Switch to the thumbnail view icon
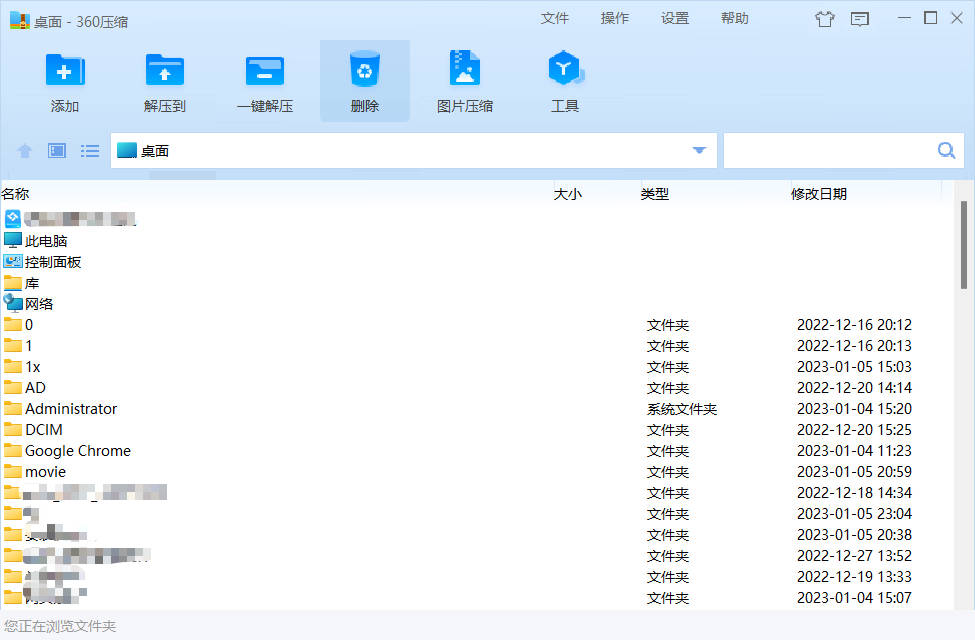The image size is (975, 640). 57,151
